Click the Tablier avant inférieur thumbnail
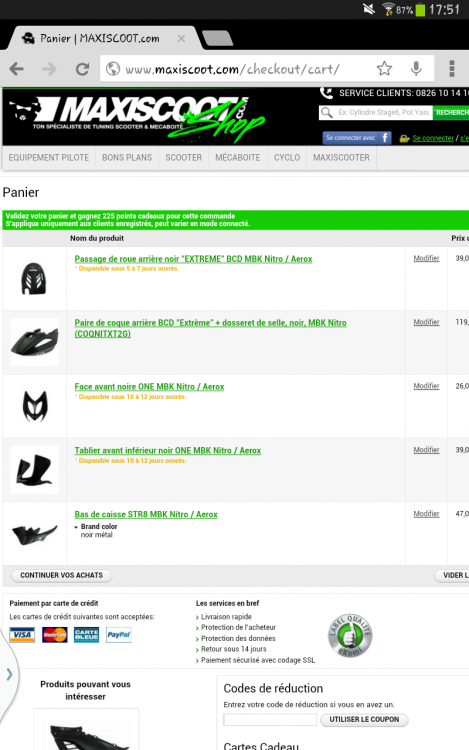Screen dimensions: 469x750 (34, 470)
